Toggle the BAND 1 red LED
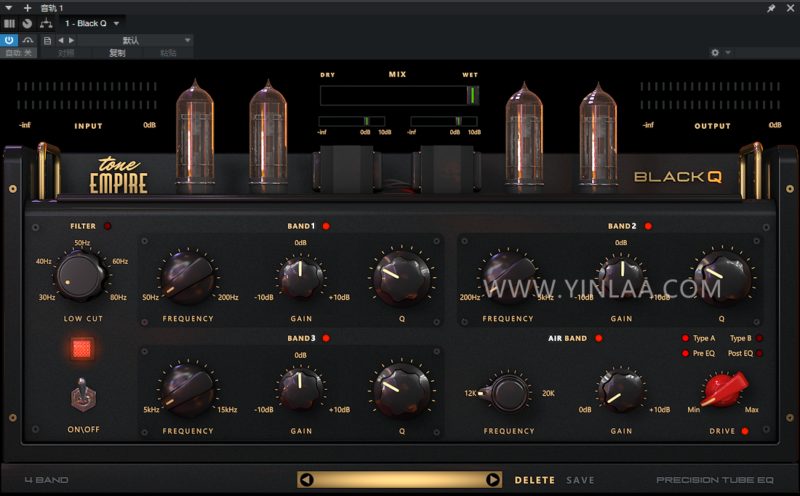Screen dimensions: 800x496 pos(326,226)
